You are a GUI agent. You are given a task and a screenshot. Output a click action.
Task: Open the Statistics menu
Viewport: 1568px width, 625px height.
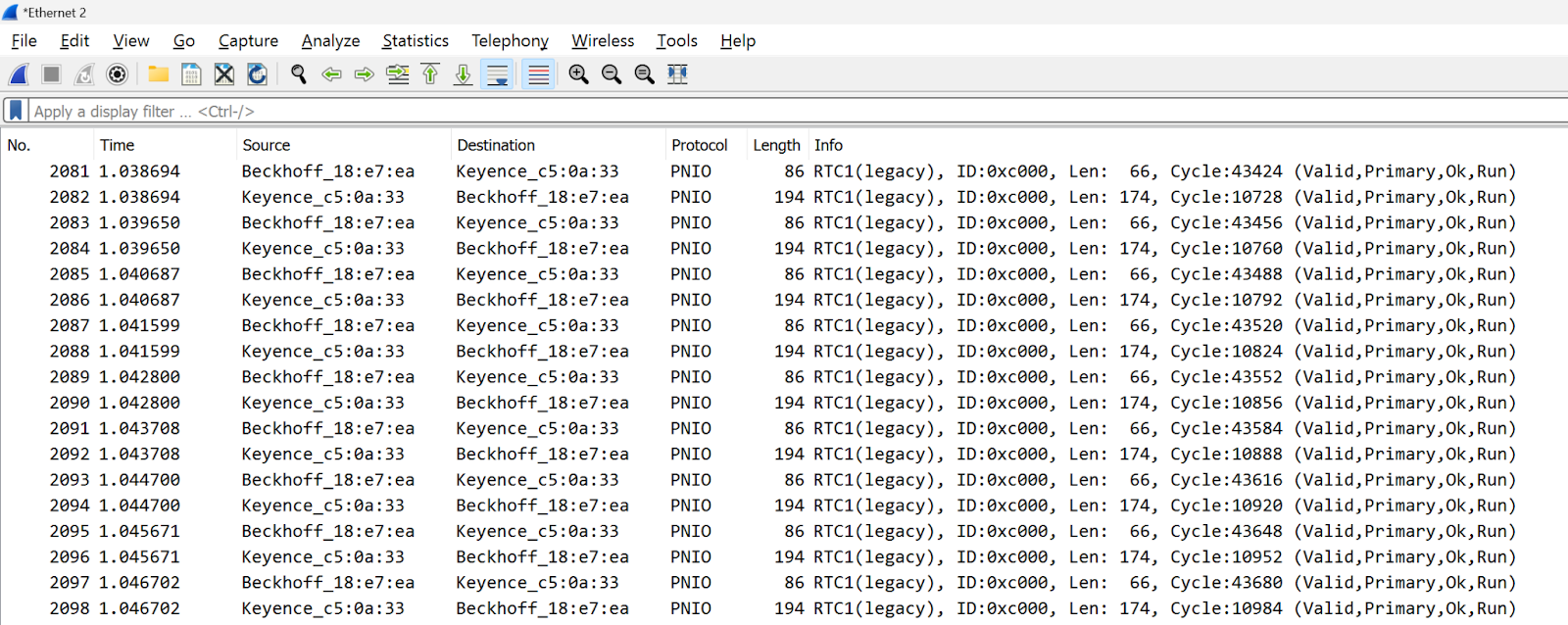tap(416, 41)
